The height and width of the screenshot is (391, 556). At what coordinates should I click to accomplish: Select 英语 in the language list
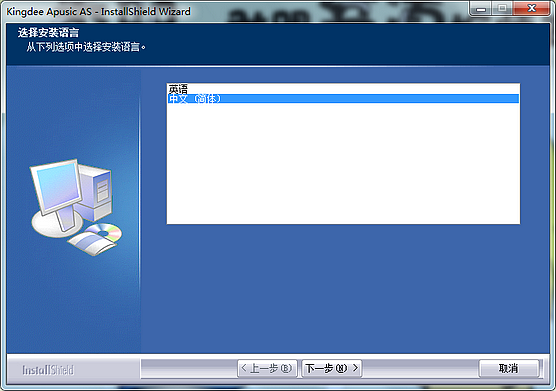tap(343, 89)
